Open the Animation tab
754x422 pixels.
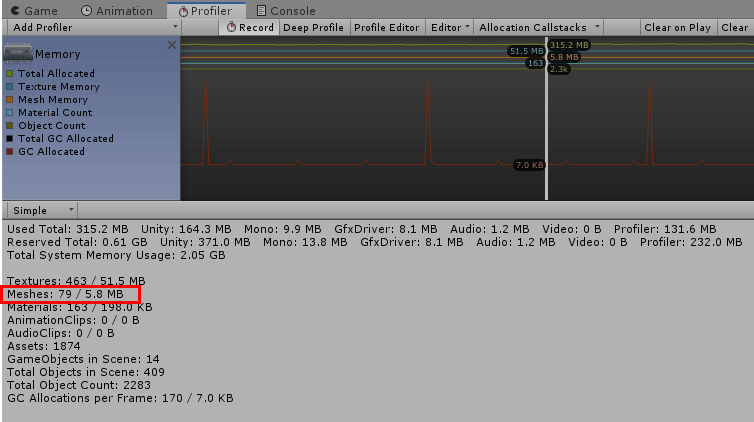117,11
